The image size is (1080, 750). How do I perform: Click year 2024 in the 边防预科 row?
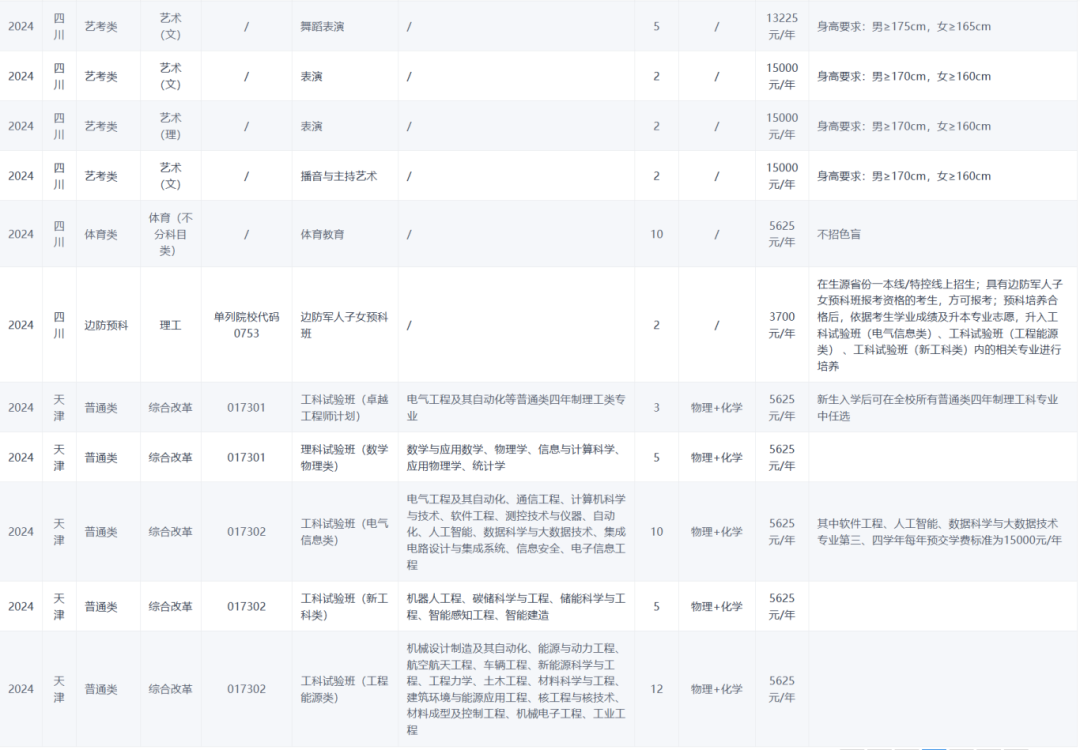[x=21, y=325]
